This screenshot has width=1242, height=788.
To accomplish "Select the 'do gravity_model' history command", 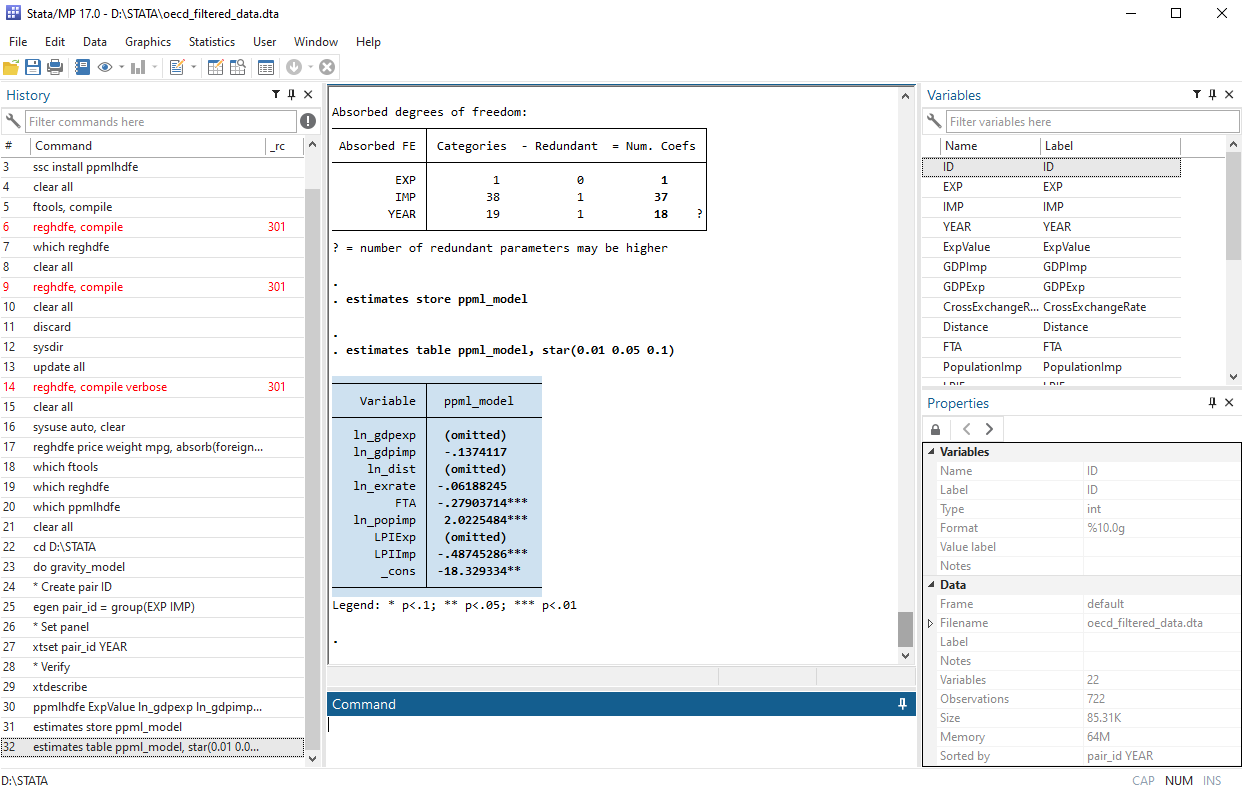I will [79, 567].
